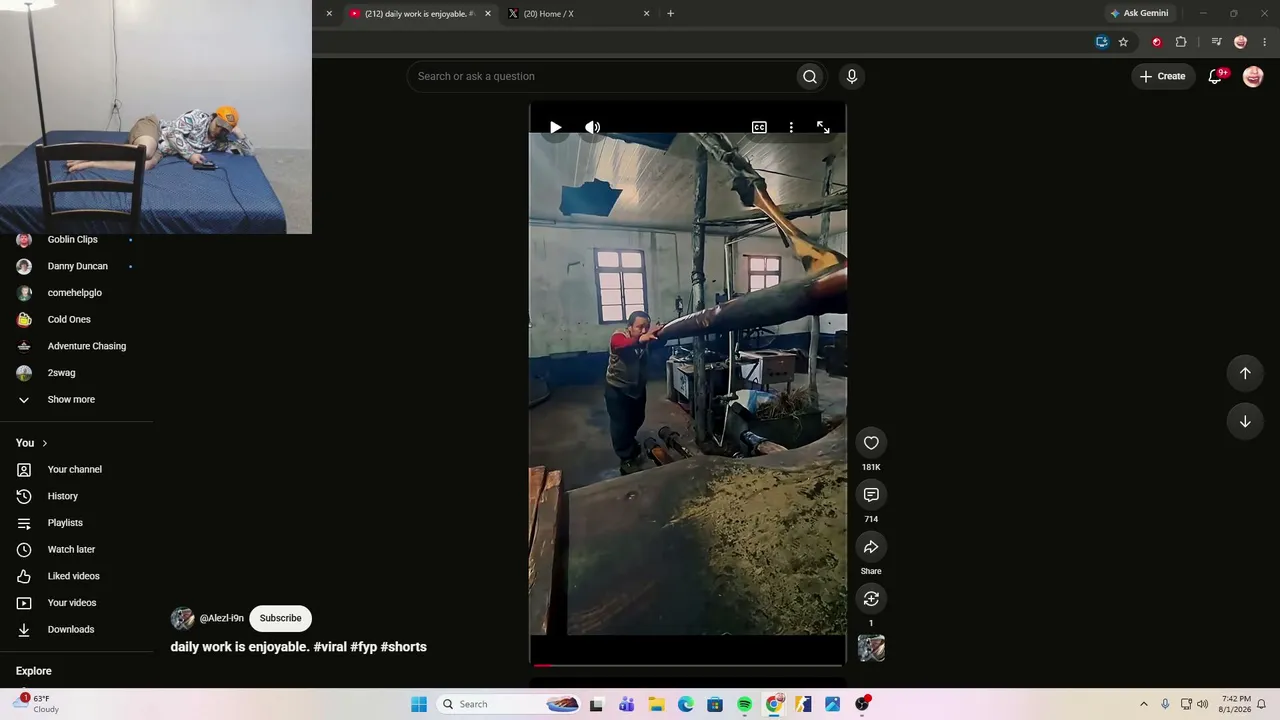Open YouTube notifications bell

(x=1216, y=76)
